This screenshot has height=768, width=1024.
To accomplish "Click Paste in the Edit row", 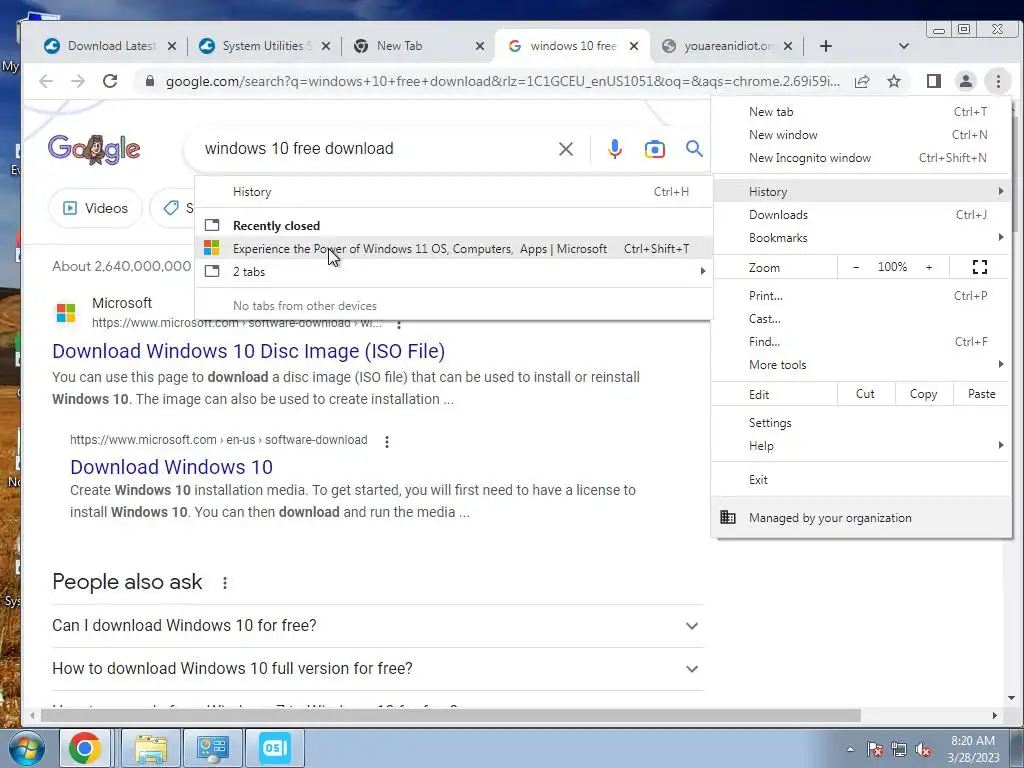I will coord(981,394).
